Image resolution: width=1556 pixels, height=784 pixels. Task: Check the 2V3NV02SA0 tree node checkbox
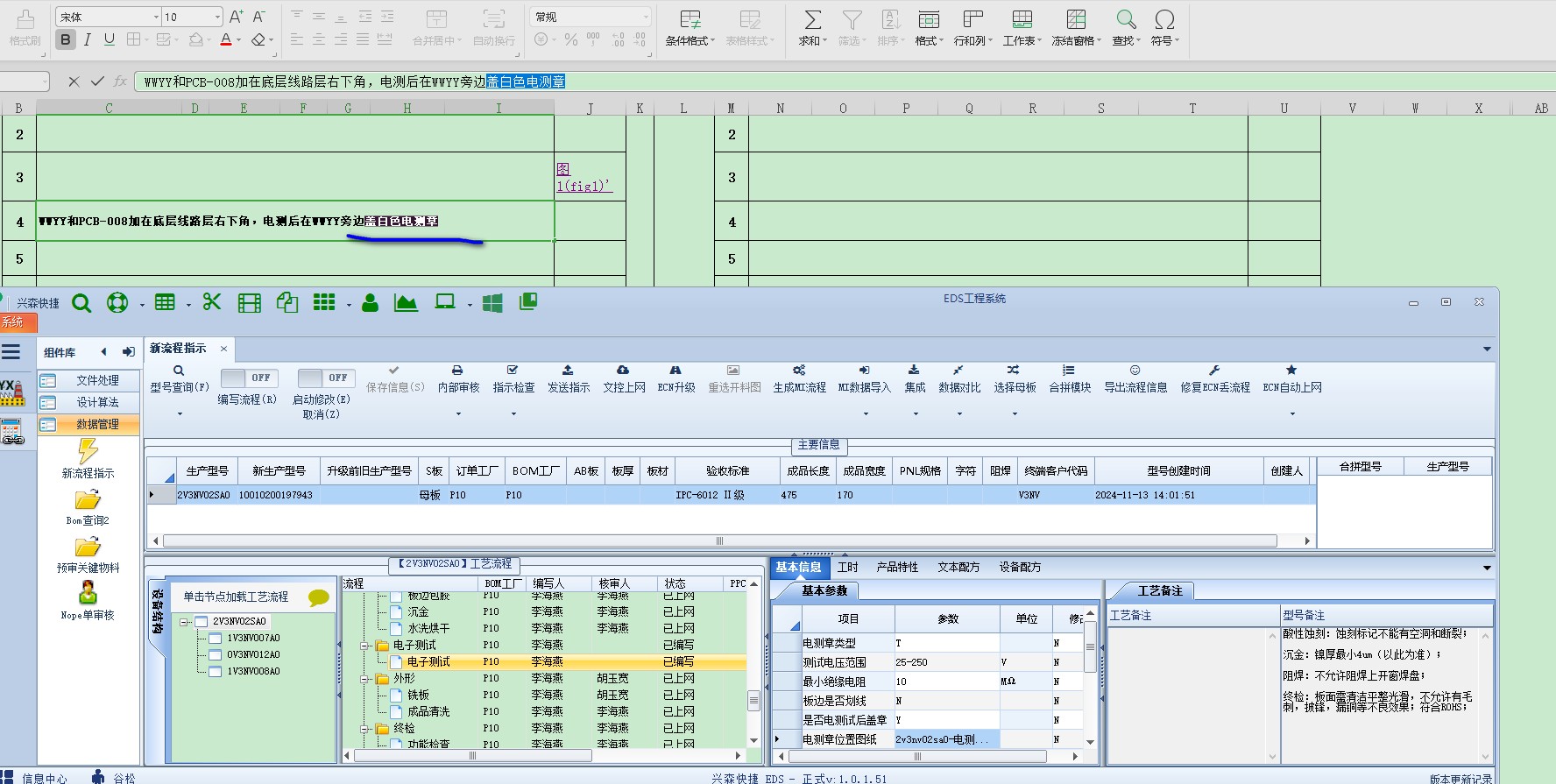201,622
